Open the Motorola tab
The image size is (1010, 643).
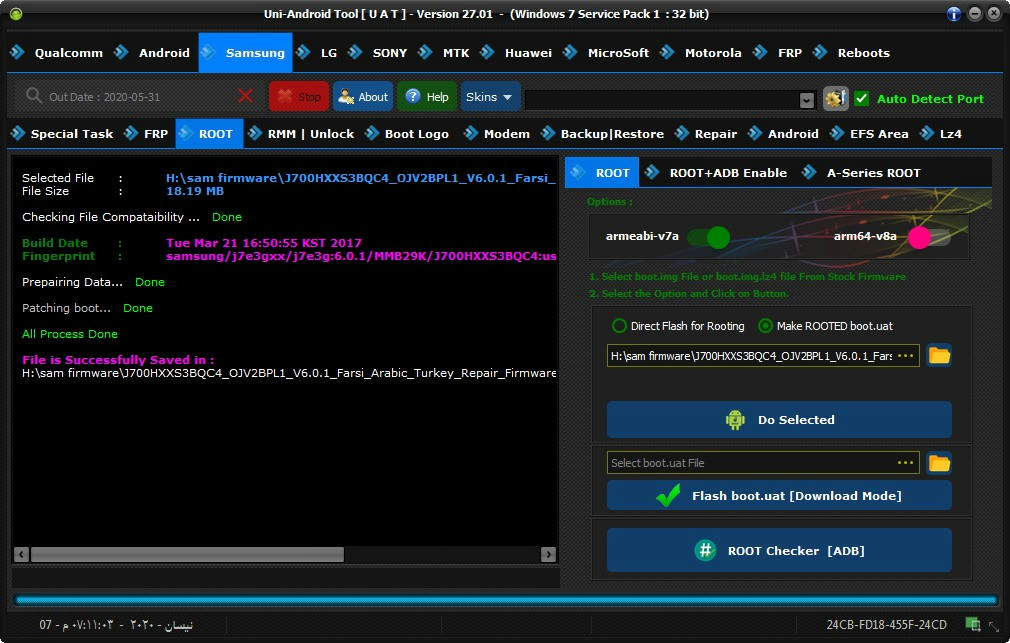701,53
